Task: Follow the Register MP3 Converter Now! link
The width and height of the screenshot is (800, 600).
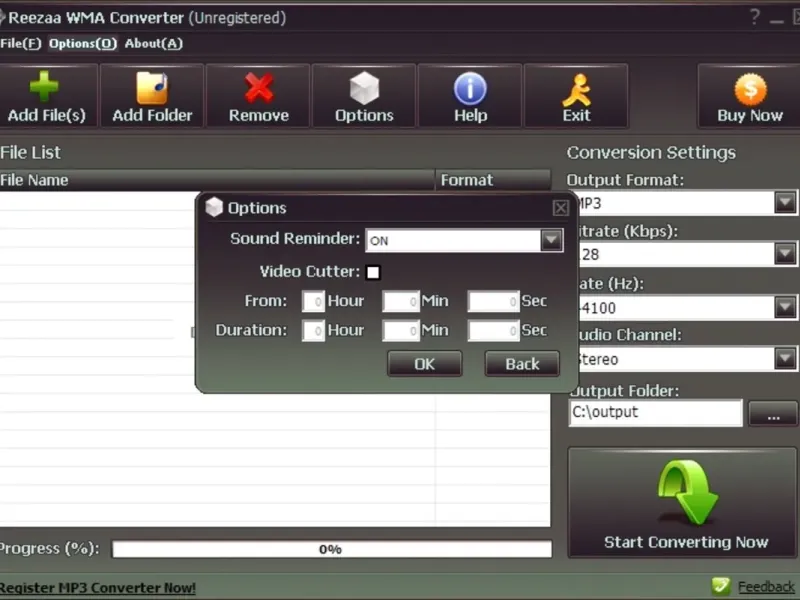Action: (97, 587)
